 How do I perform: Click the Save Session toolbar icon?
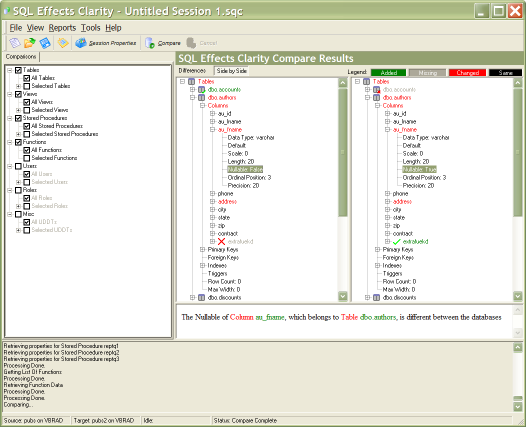(45, 43)
